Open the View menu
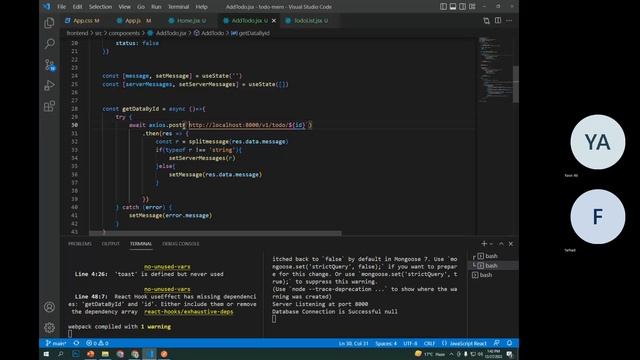This screenshot has width=640, height=360. click(x=124, y=7)
